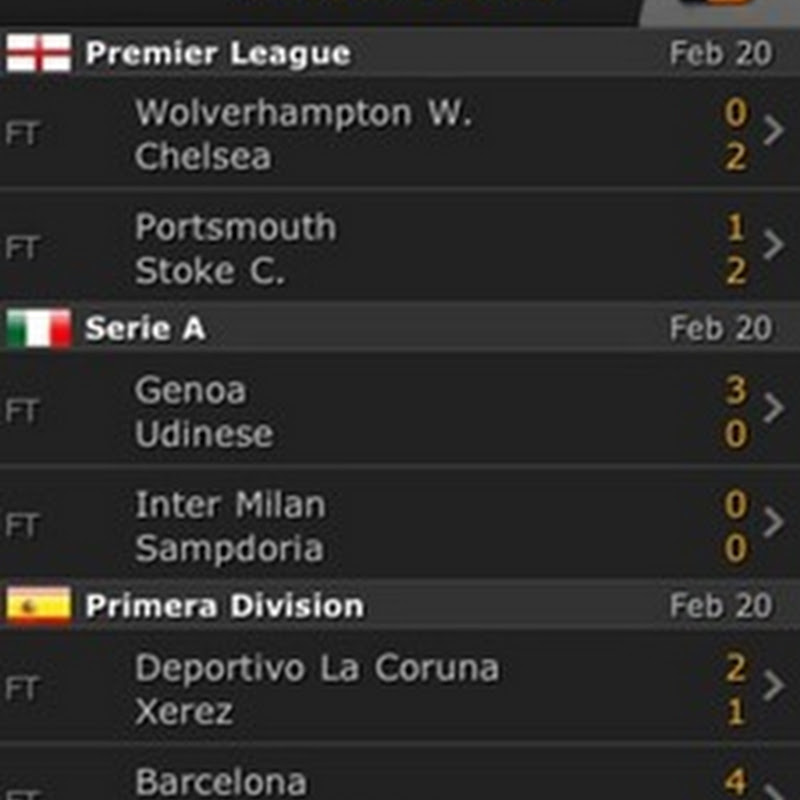The width and height of the screenshot is (800, 800).
Task: Expand Wolverhampton vs Chelsea match details chevron
Action: (x=773, y=133)
